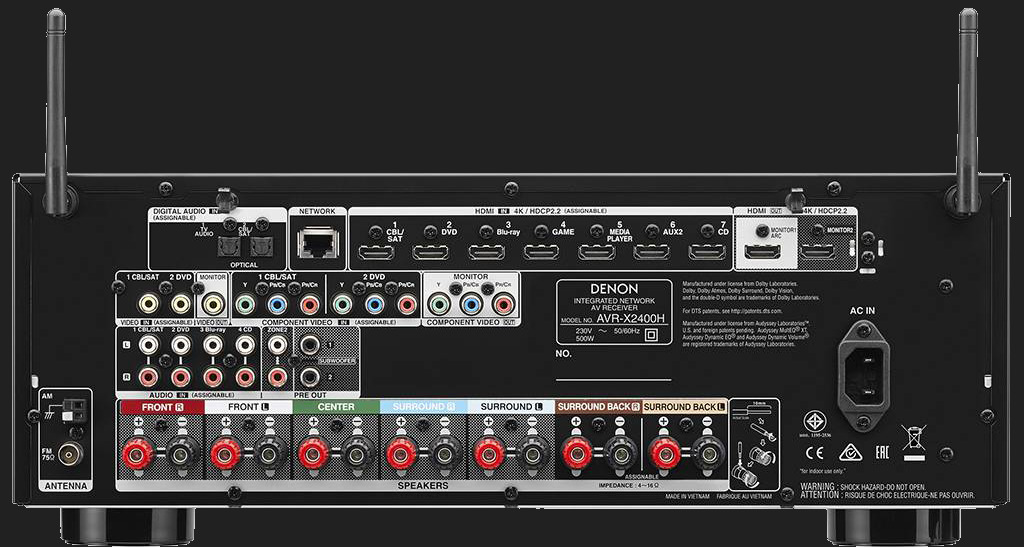Click the crossed-out waste bin symbol
The height and width of the screenshot is (547, 1024).
912,436
